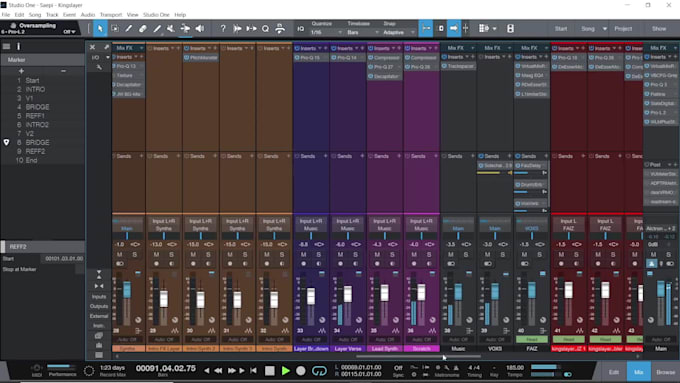Solo channel 34 Layer Verse
680x383 pixels.
pyautogui.click(x=356, y=255)
